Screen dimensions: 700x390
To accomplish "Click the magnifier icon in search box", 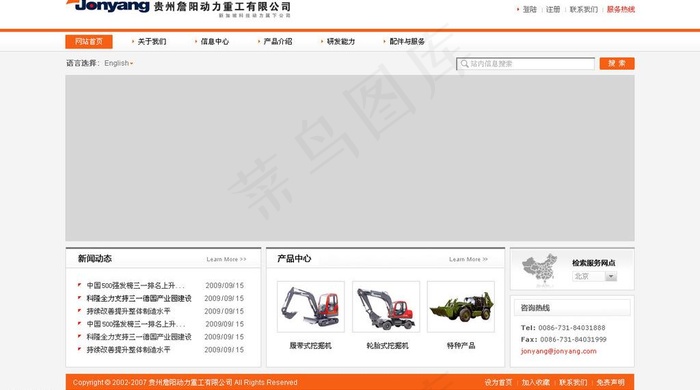I will click(464, 64).
